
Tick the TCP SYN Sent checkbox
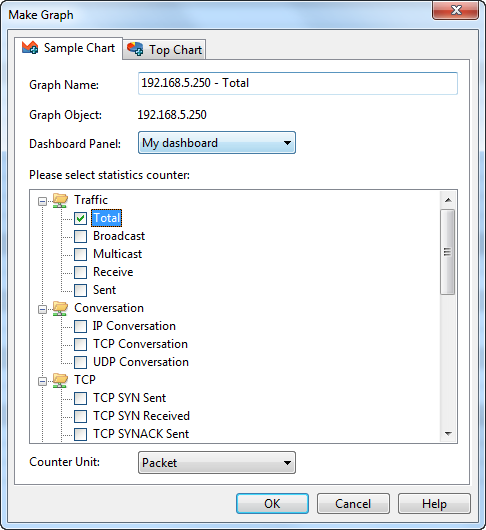click(x=80, y=398)
